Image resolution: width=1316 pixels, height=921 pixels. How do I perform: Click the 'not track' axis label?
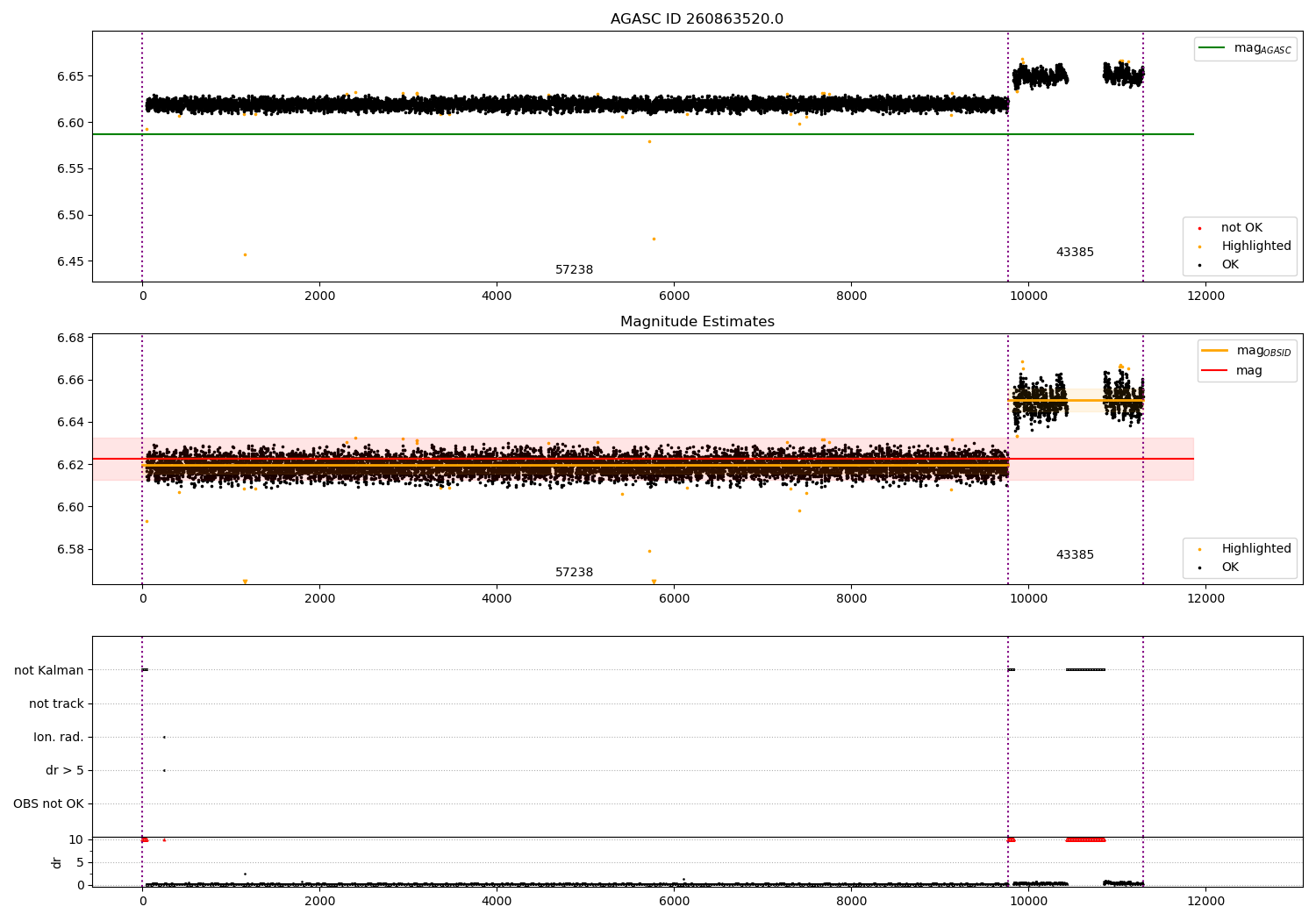[56, 704]
